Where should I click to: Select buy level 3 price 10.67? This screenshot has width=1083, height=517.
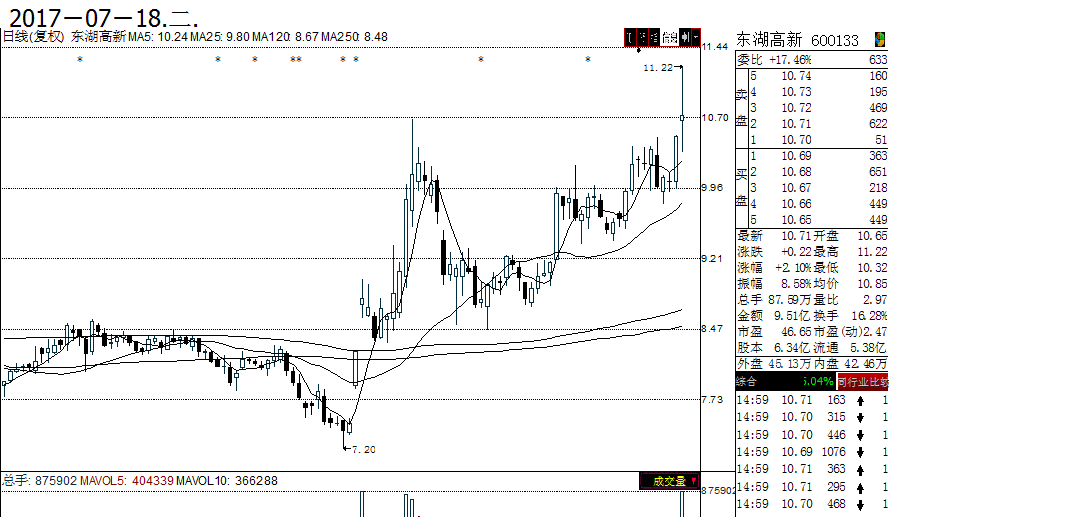(x=796, y=188)
